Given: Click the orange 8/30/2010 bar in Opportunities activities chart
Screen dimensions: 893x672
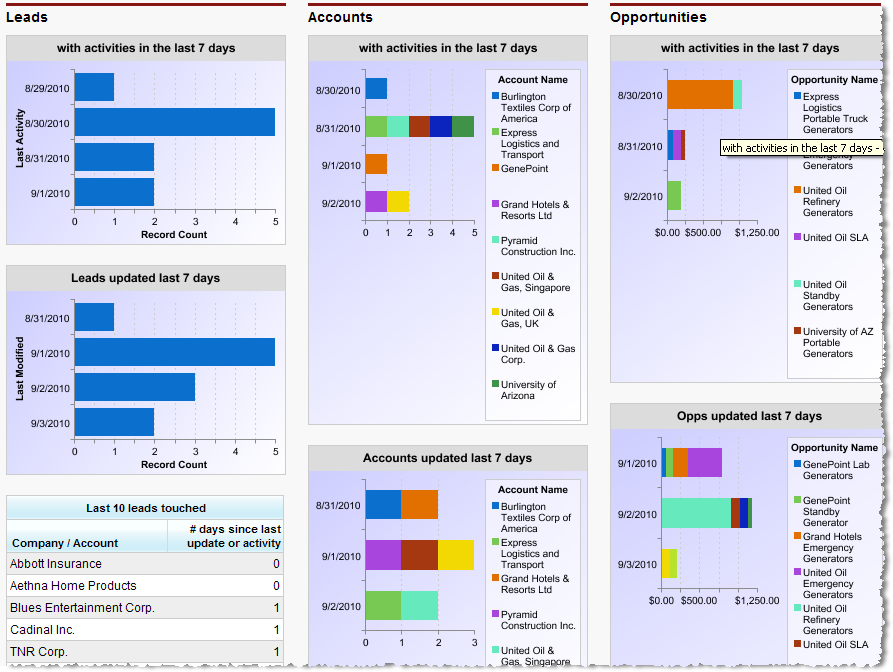Looking at the screenshot, I should coord(699,95).
